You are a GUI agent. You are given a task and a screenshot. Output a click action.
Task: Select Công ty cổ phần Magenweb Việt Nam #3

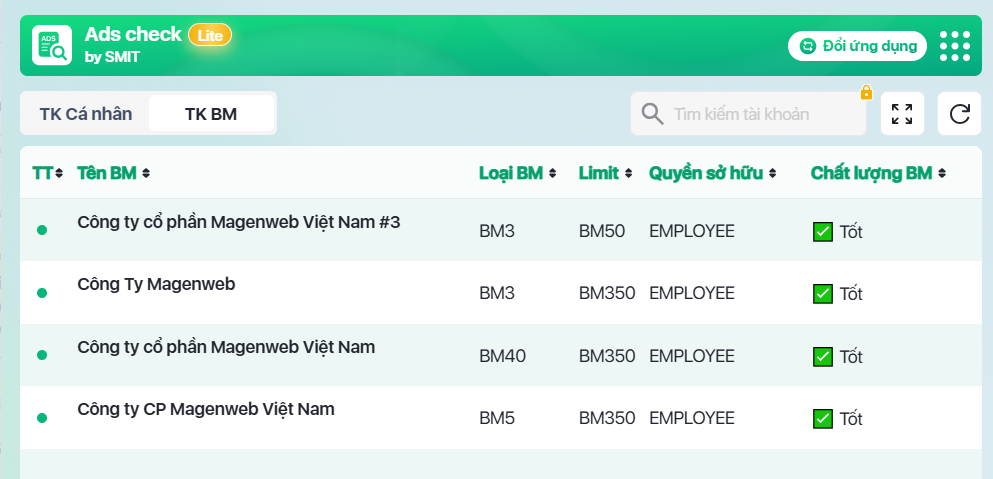pos(239,222)
